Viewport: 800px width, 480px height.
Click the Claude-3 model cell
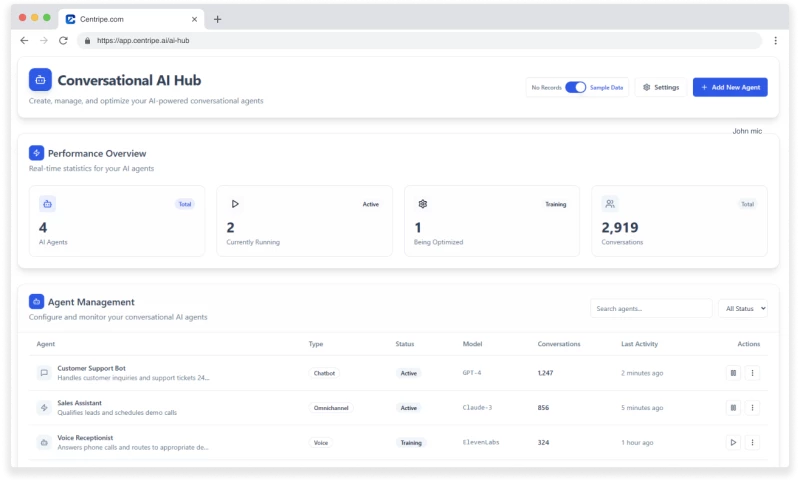tap(477, 408)
